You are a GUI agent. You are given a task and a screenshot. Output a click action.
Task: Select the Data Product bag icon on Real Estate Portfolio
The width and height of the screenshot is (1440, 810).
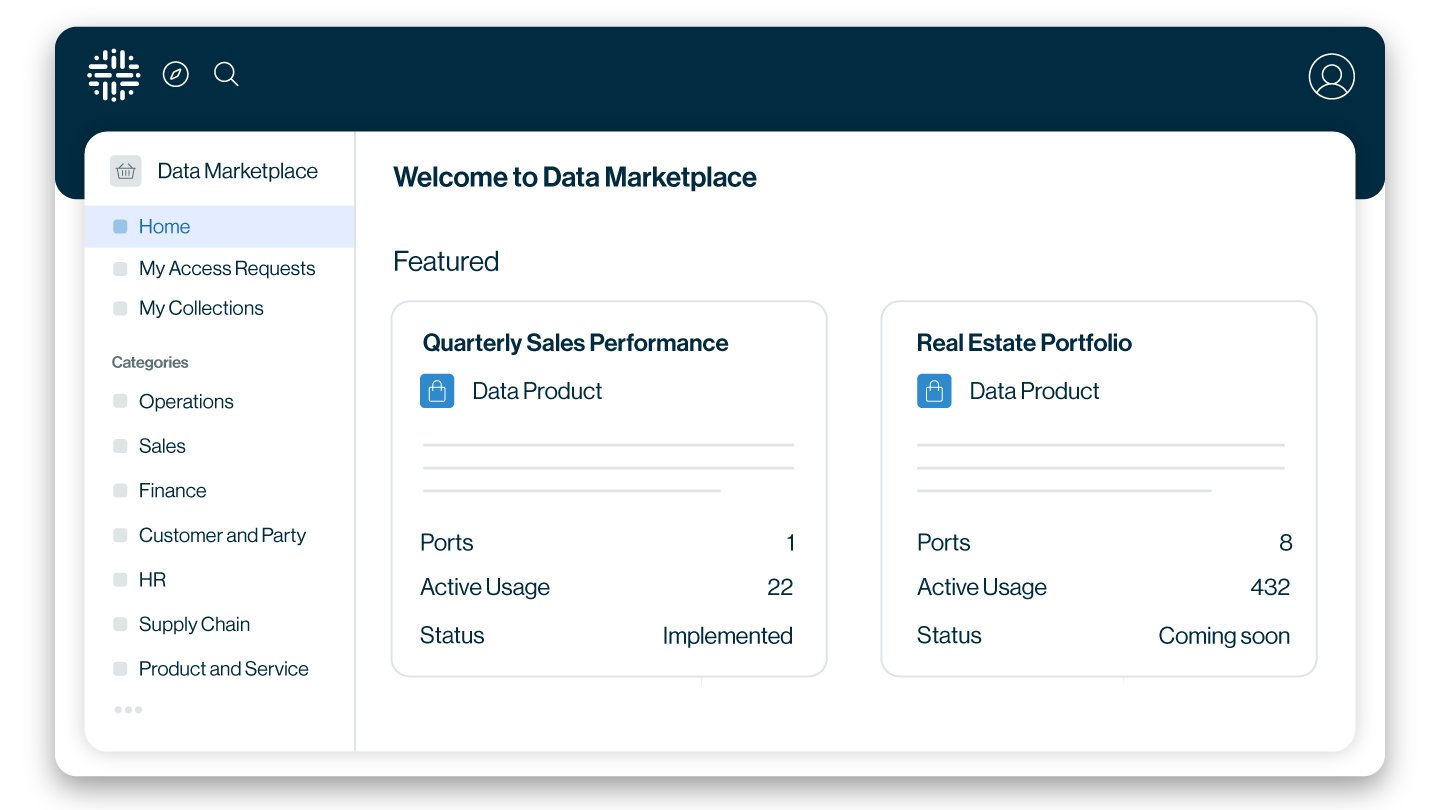point(934,391)
